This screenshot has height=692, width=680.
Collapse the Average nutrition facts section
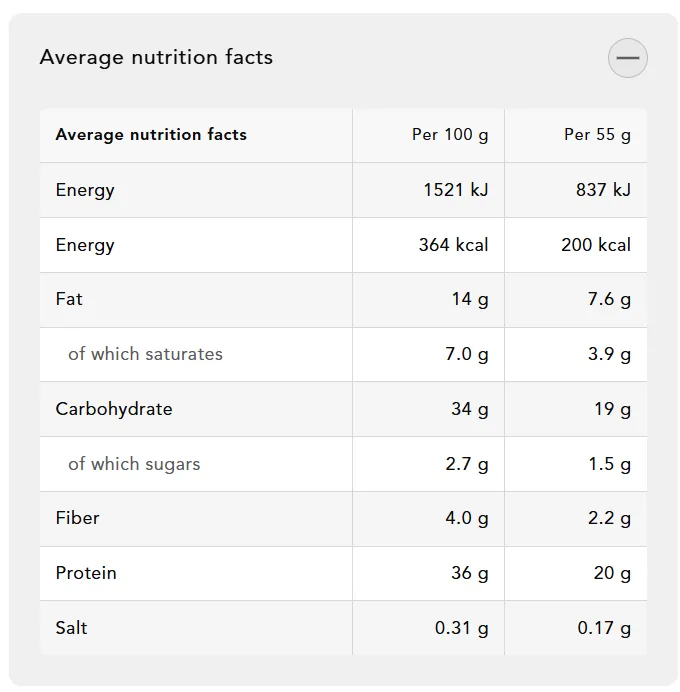point(627,58)
